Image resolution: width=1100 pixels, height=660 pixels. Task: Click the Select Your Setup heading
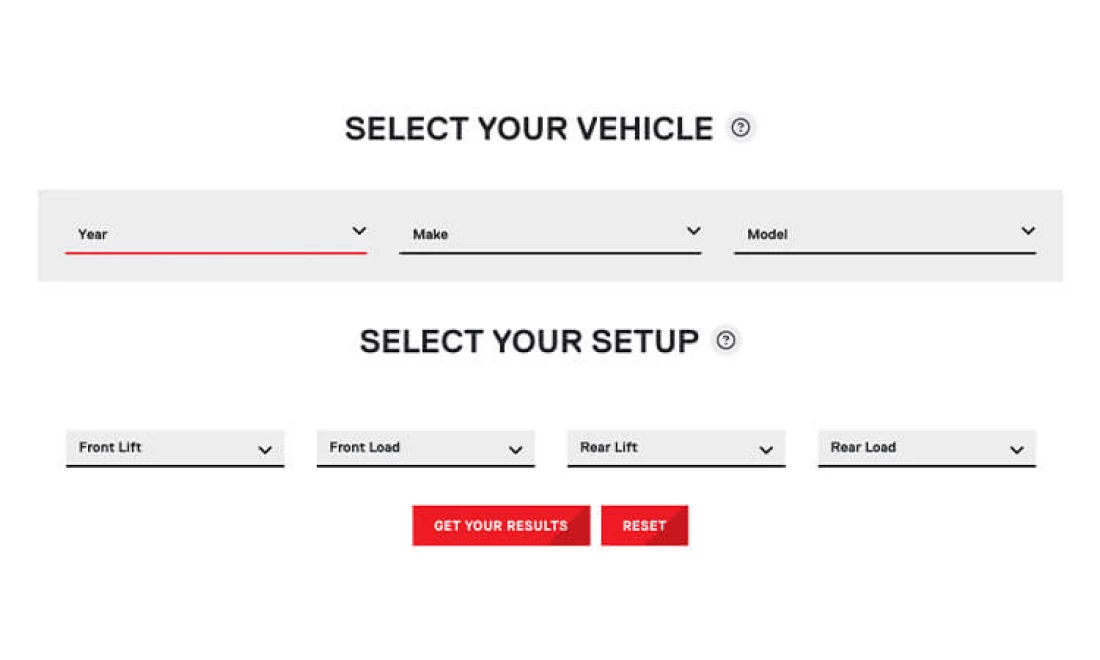tap(529, 342)
